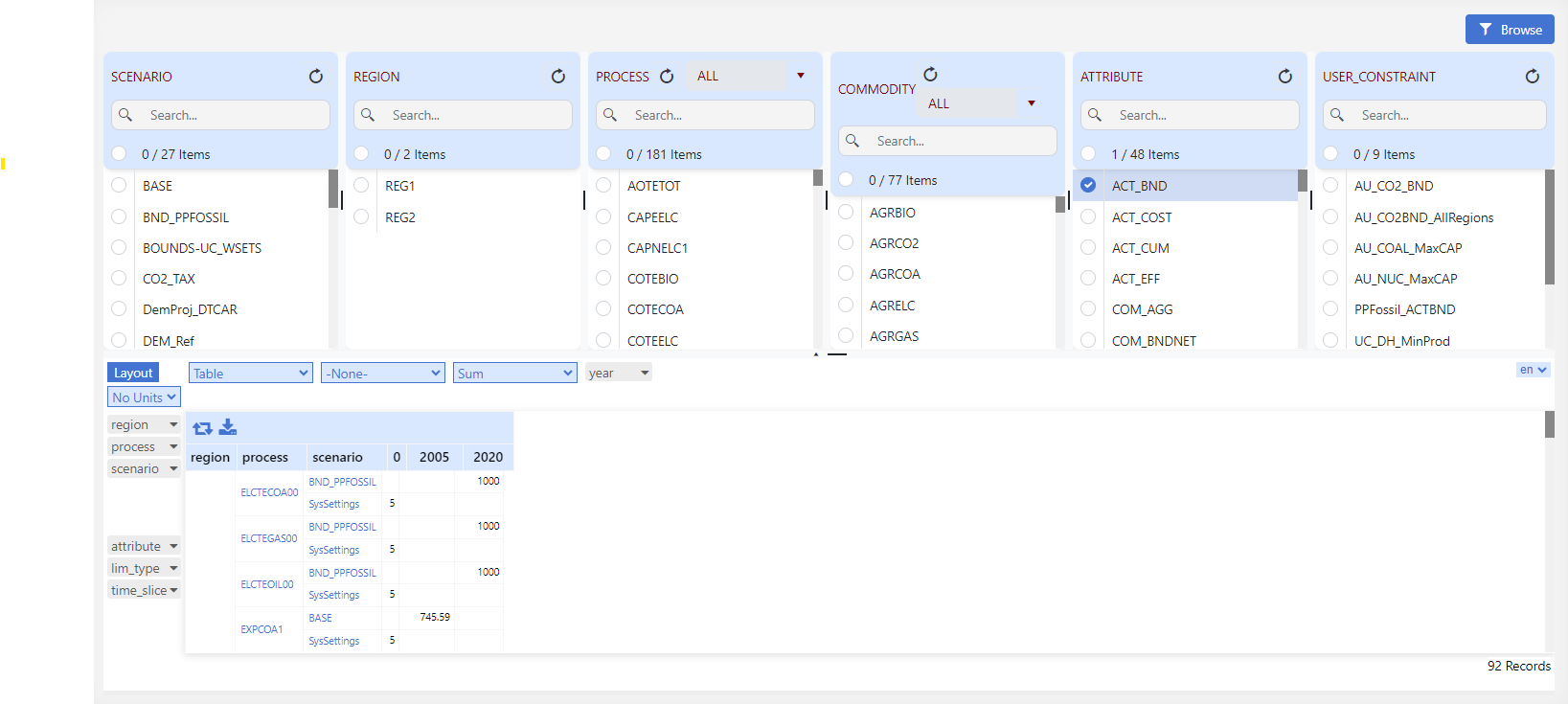Viewport: 1568px width, 704px height.
Task: Open the Table view type dropdown
Action: [250, 374]
